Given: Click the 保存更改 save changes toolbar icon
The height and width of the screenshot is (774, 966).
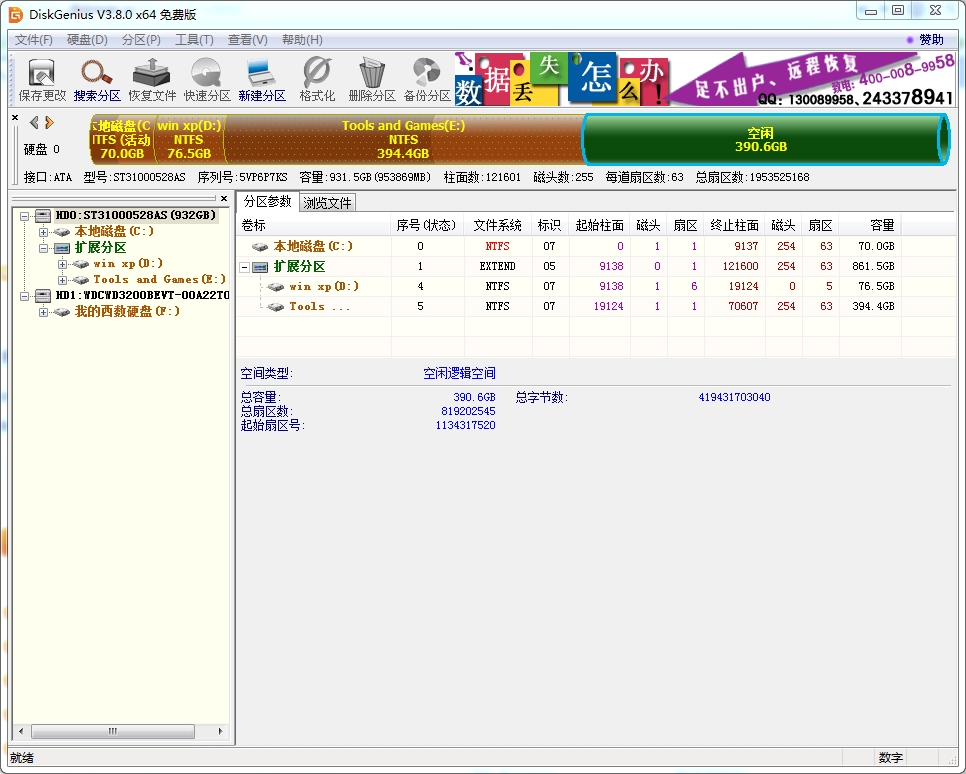Looking at the screenshot, I should point(42,79).
